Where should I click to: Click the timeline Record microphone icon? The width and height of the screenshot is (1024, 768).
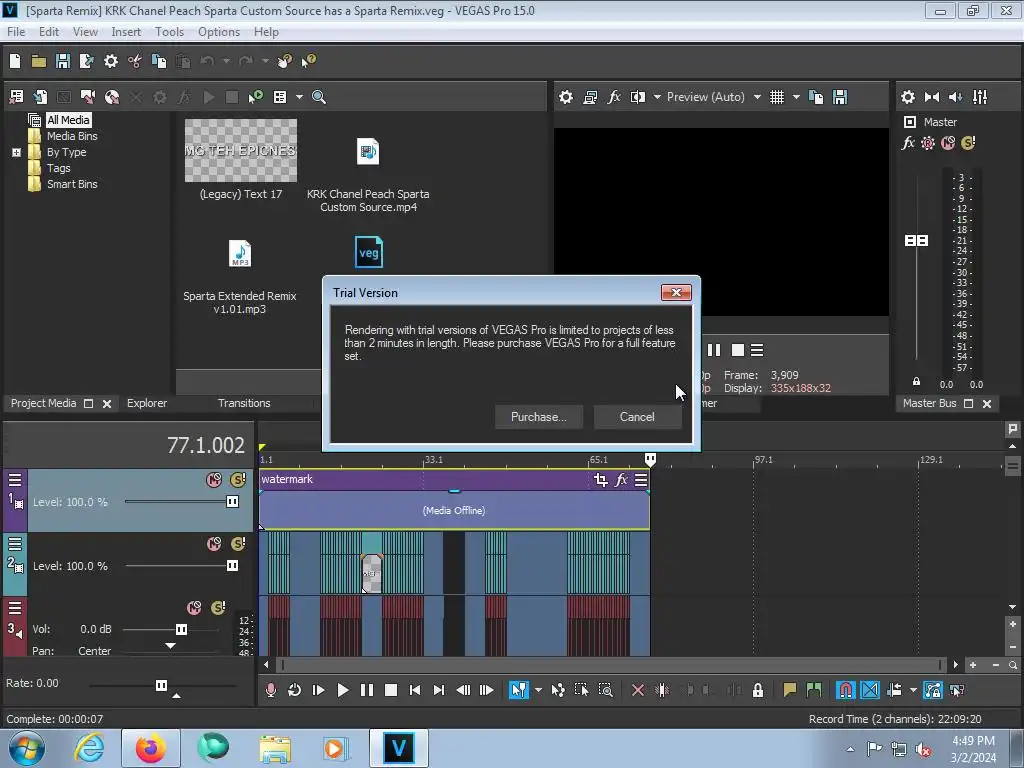coord(270,690)
